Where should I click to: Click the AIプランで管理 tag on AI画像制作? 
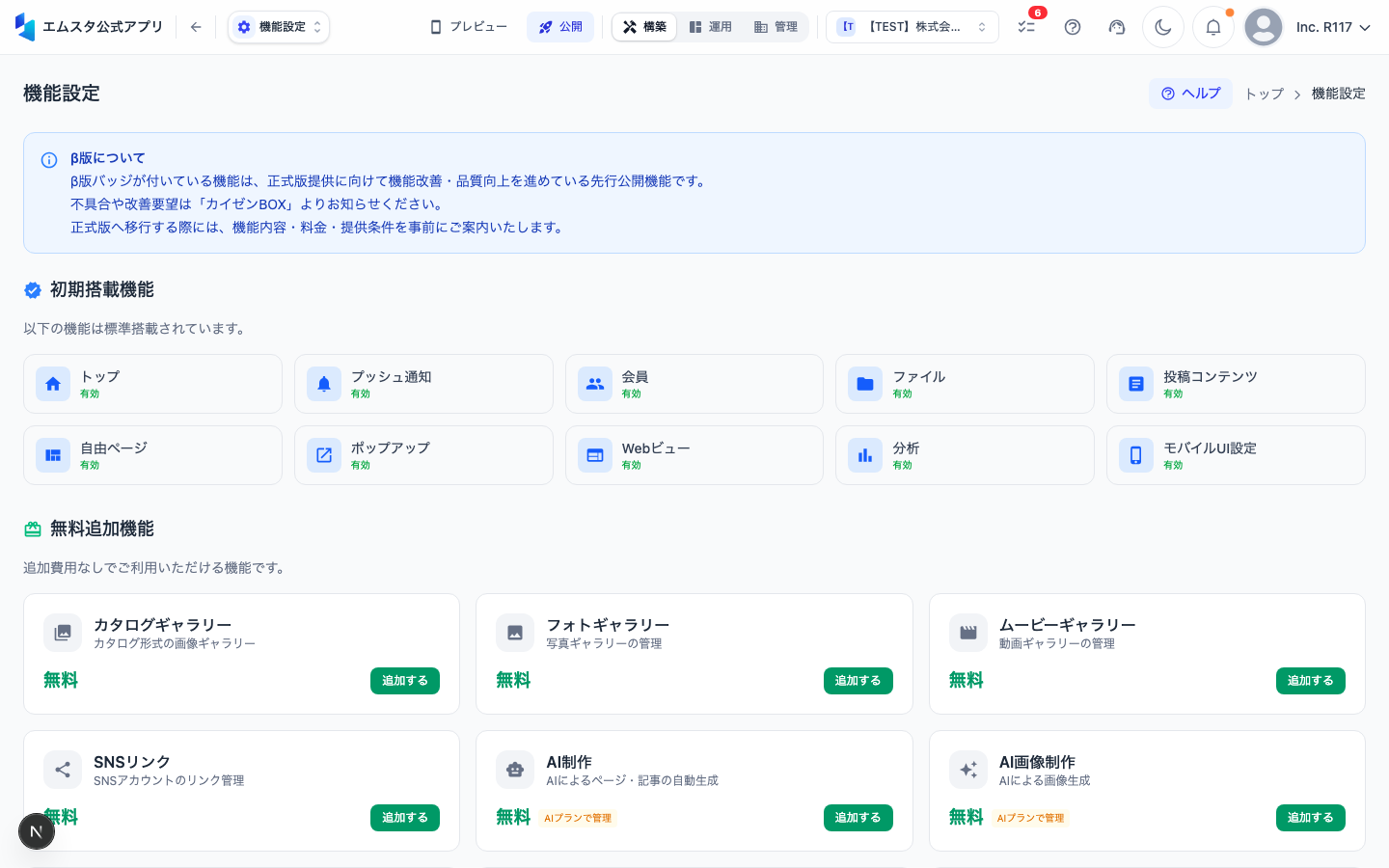pos(1030,818)
